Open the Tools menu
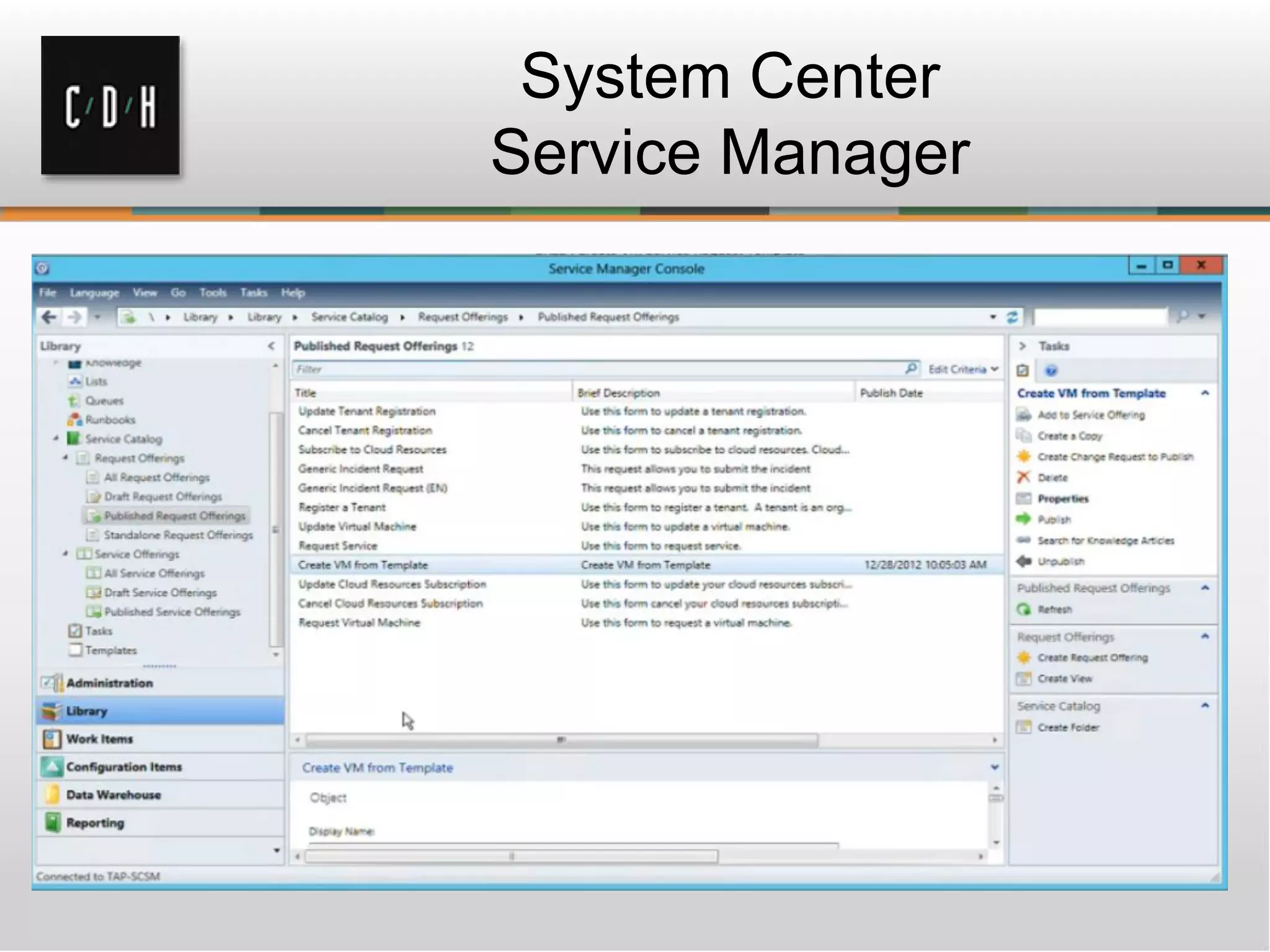Image resolution: width=1270 pixels, height=952 pixels. [x=213, y=293]
